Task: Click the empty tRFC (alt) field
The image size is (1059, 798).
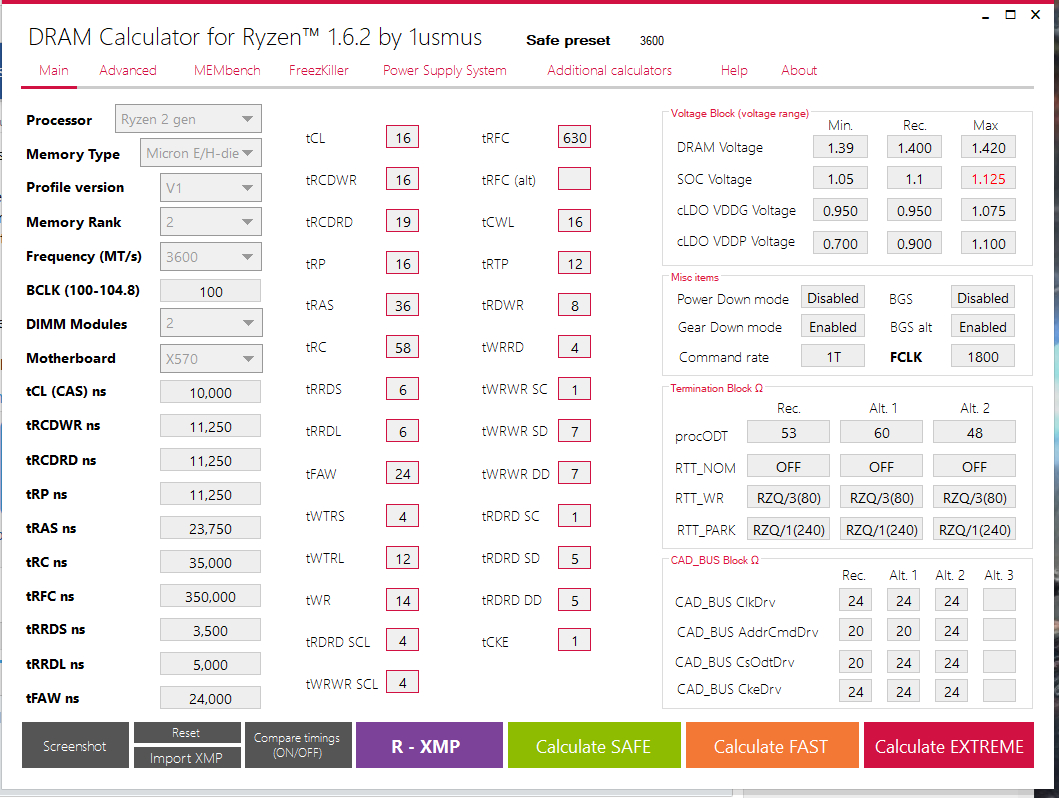Action: point(574,179)
